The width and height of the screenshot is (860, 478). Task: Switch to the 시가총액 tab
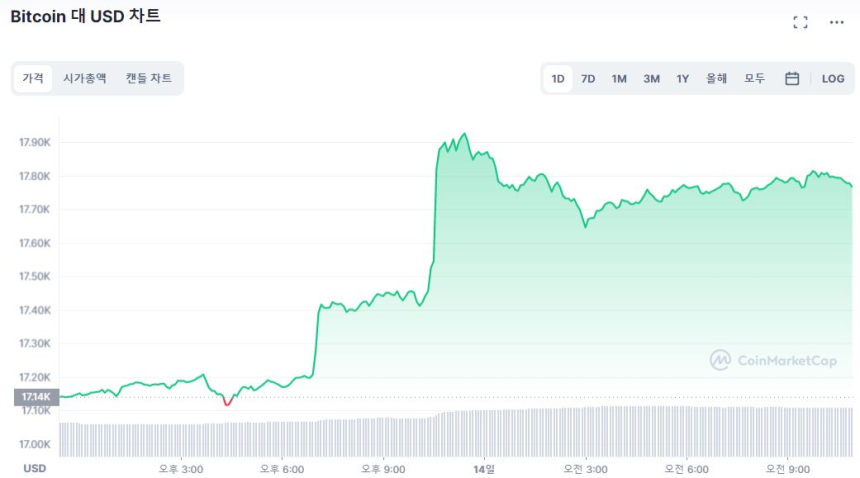[x=84, y=78]
